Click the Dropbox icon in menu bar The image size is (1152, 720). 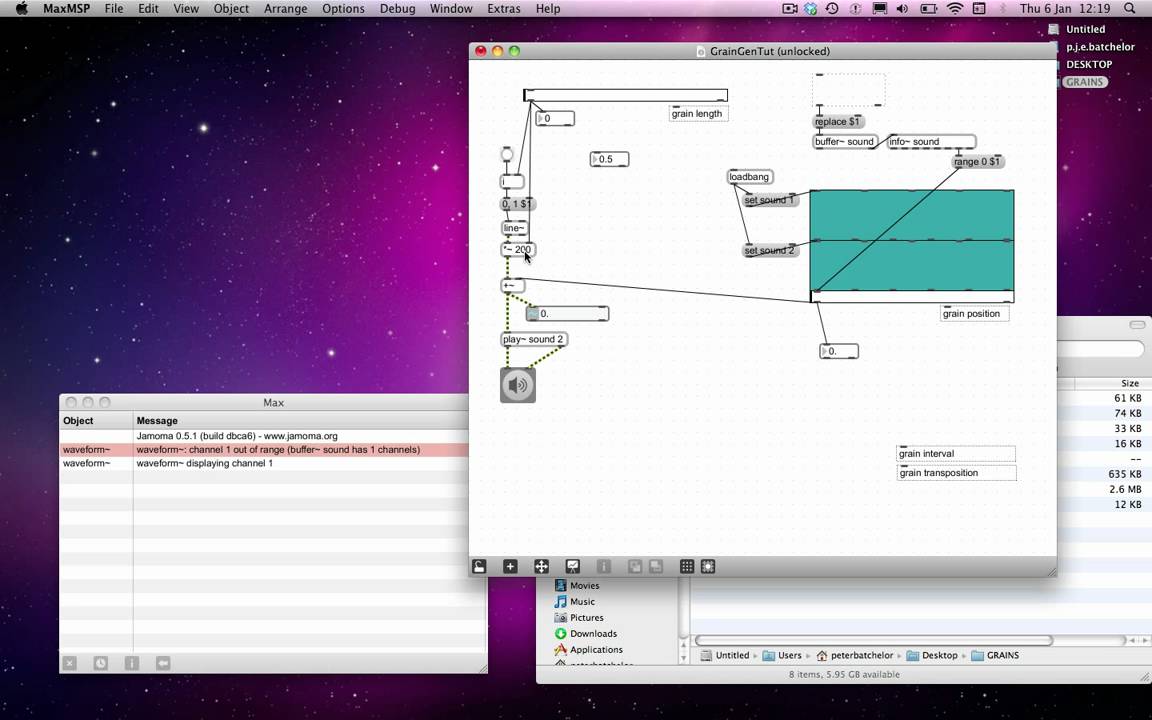(x=811, y=9)
